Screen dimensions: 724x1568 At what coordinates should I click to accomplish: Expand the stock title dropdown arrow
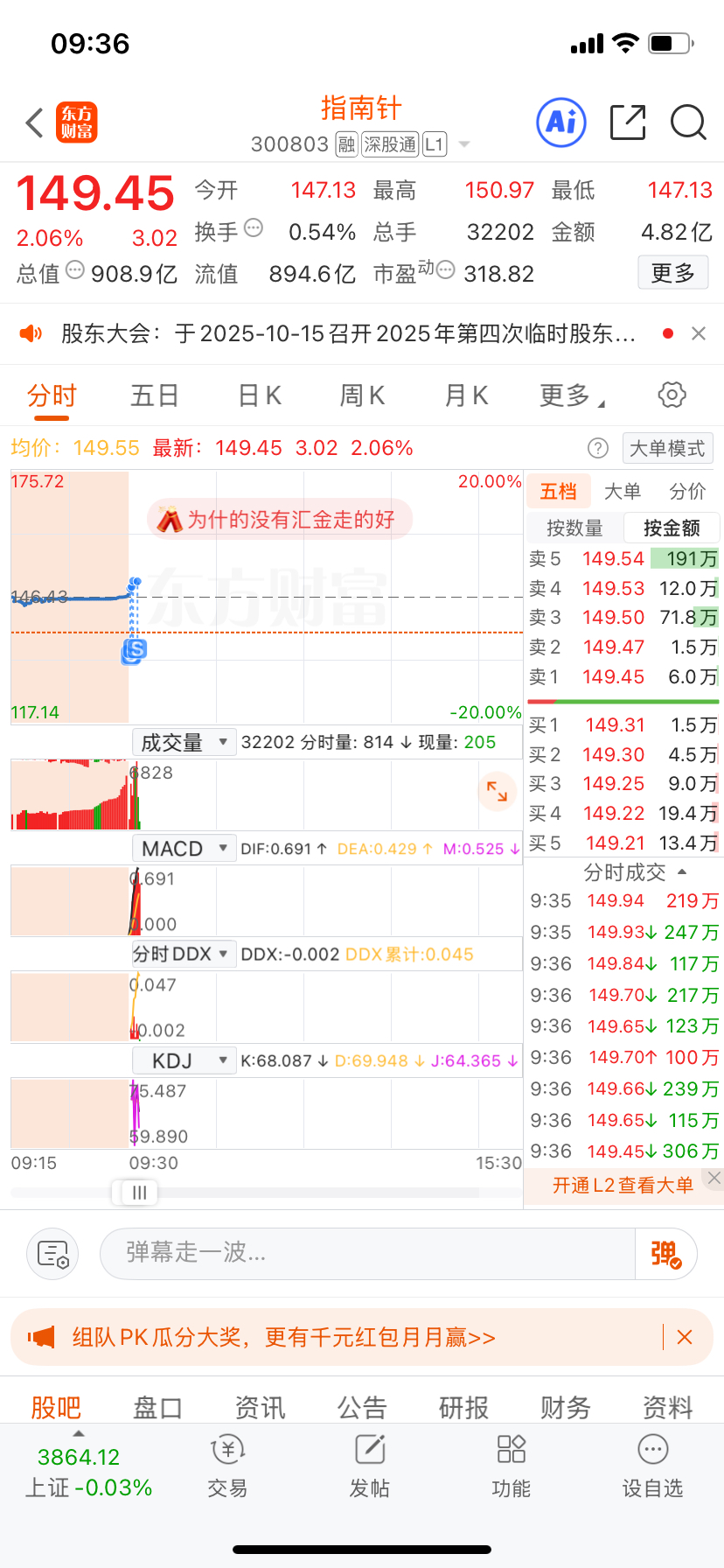(464, 144)
